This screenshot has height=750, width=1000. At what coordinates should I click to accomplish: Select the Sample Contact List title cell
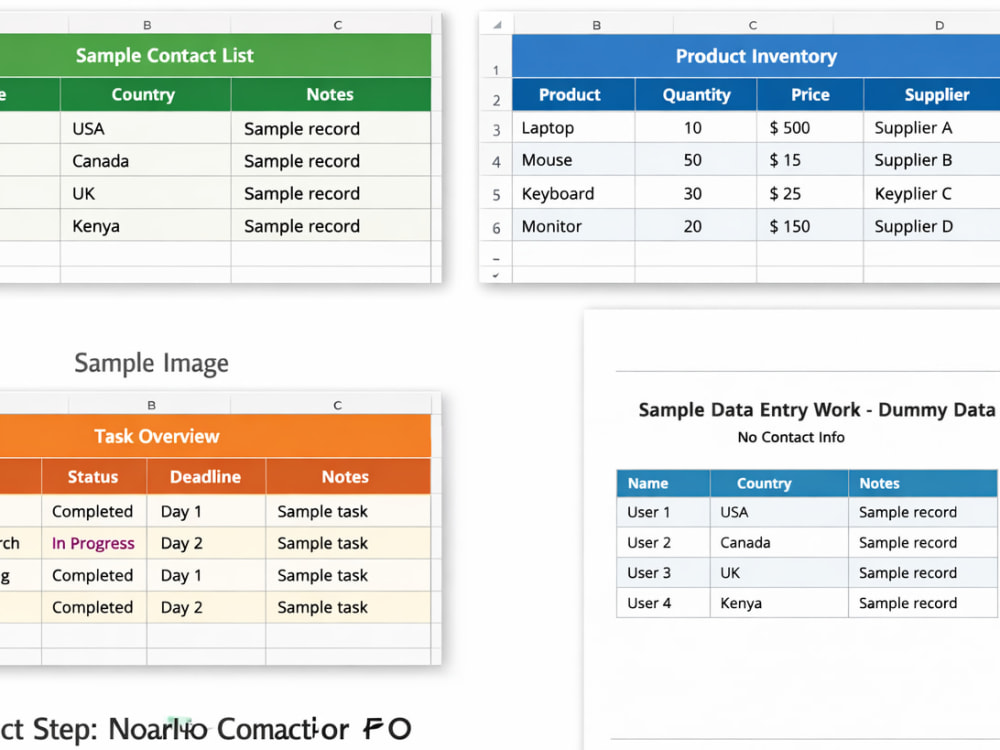(216, 55)
